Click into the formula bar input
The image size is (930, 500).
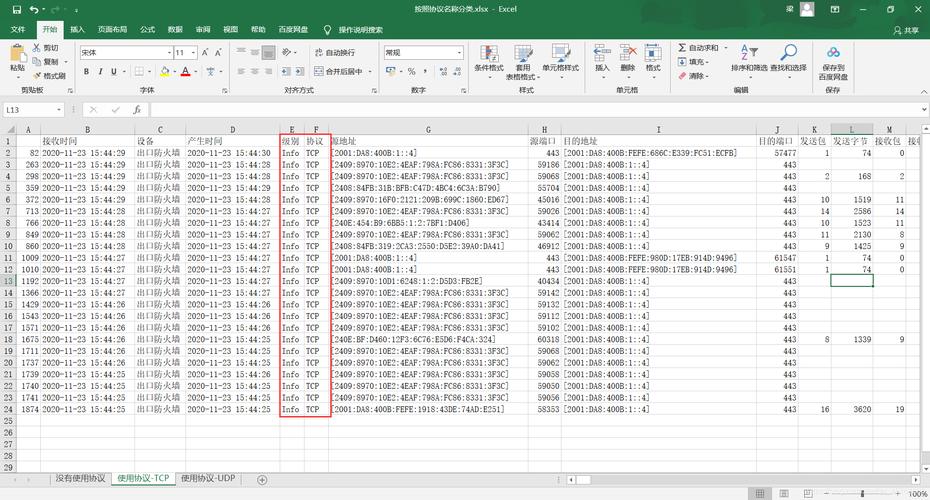534,110
